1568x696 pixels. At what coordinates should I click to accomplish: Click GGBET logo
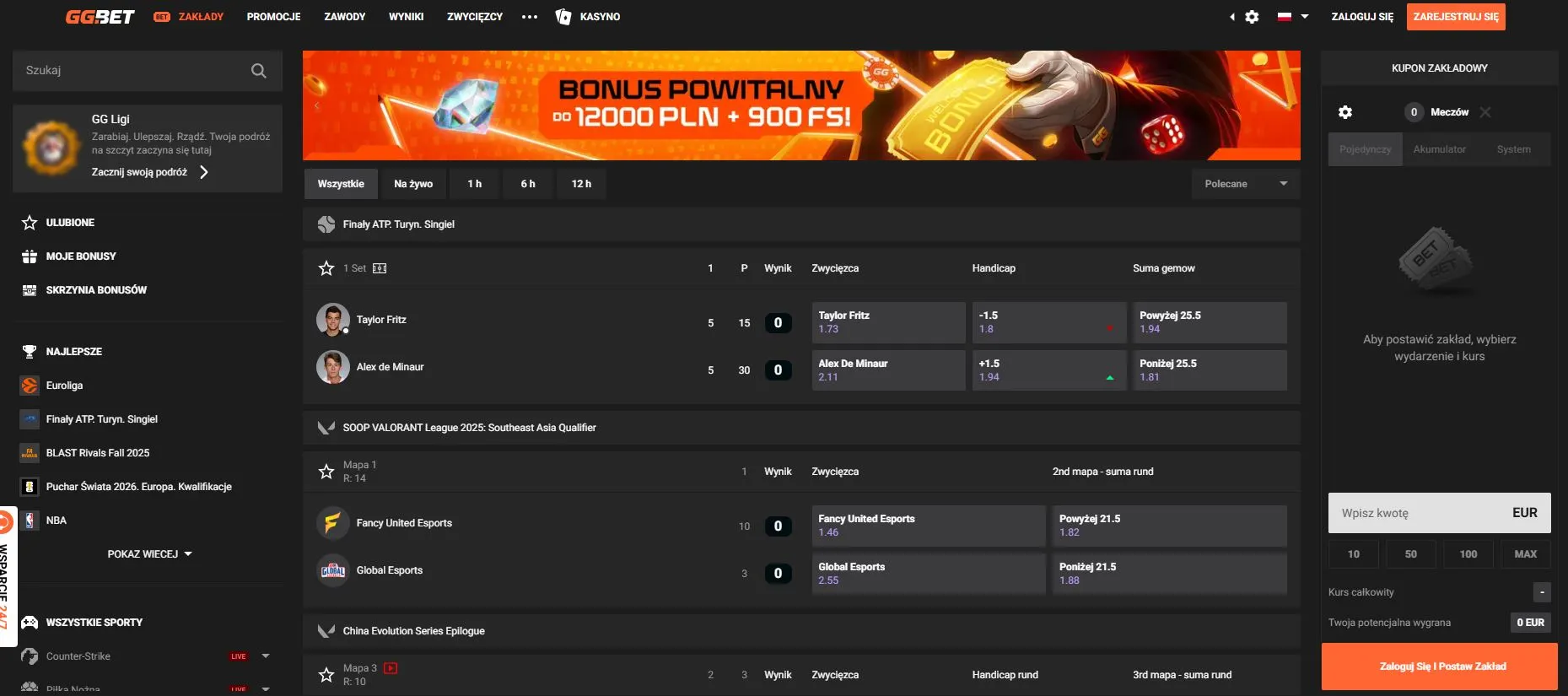[100, 17]
